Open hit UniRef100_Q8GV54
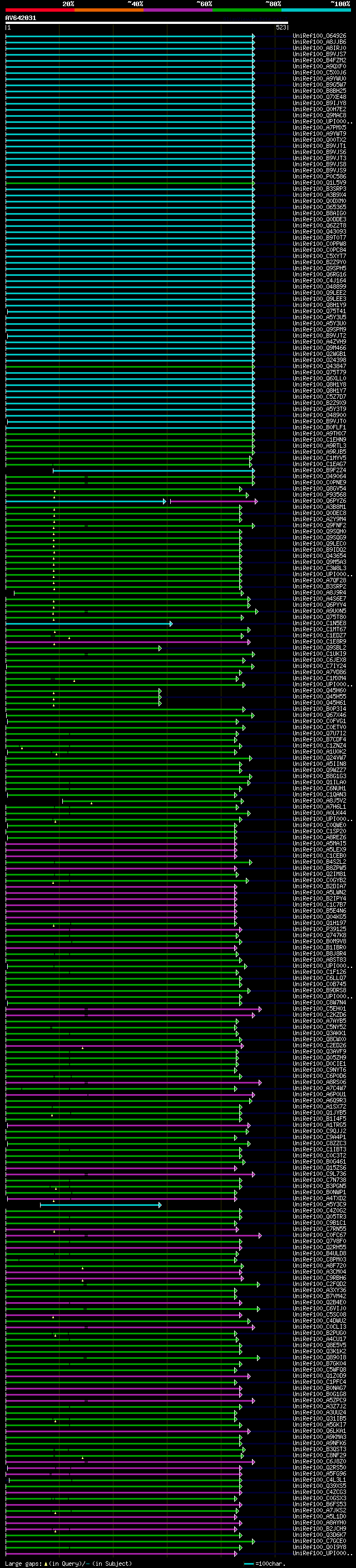 coord(319,488)
